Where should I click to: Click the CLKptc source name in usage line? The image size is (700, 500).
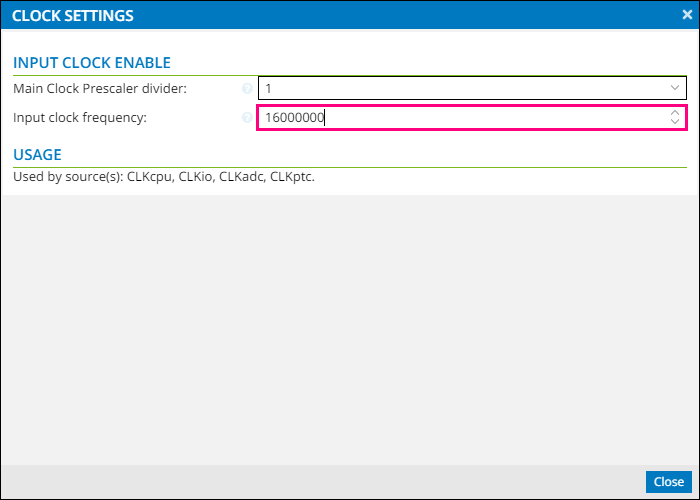[292, 177]
